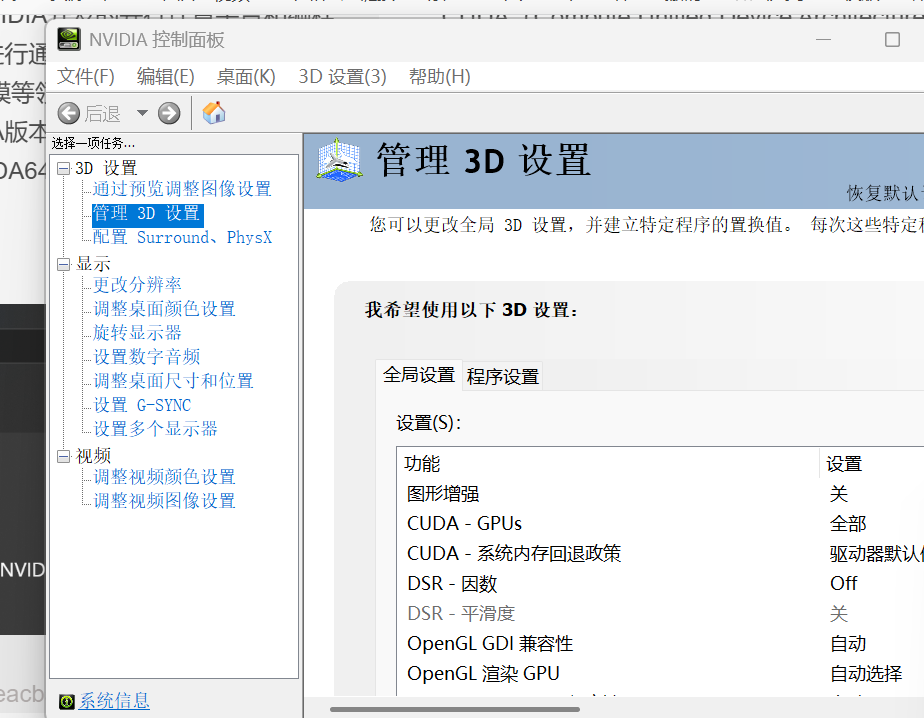The width and height of the screenshot is (924, 718).
Task: Select 管理 3D 设置 tree item
Action: tap(147, 213)
